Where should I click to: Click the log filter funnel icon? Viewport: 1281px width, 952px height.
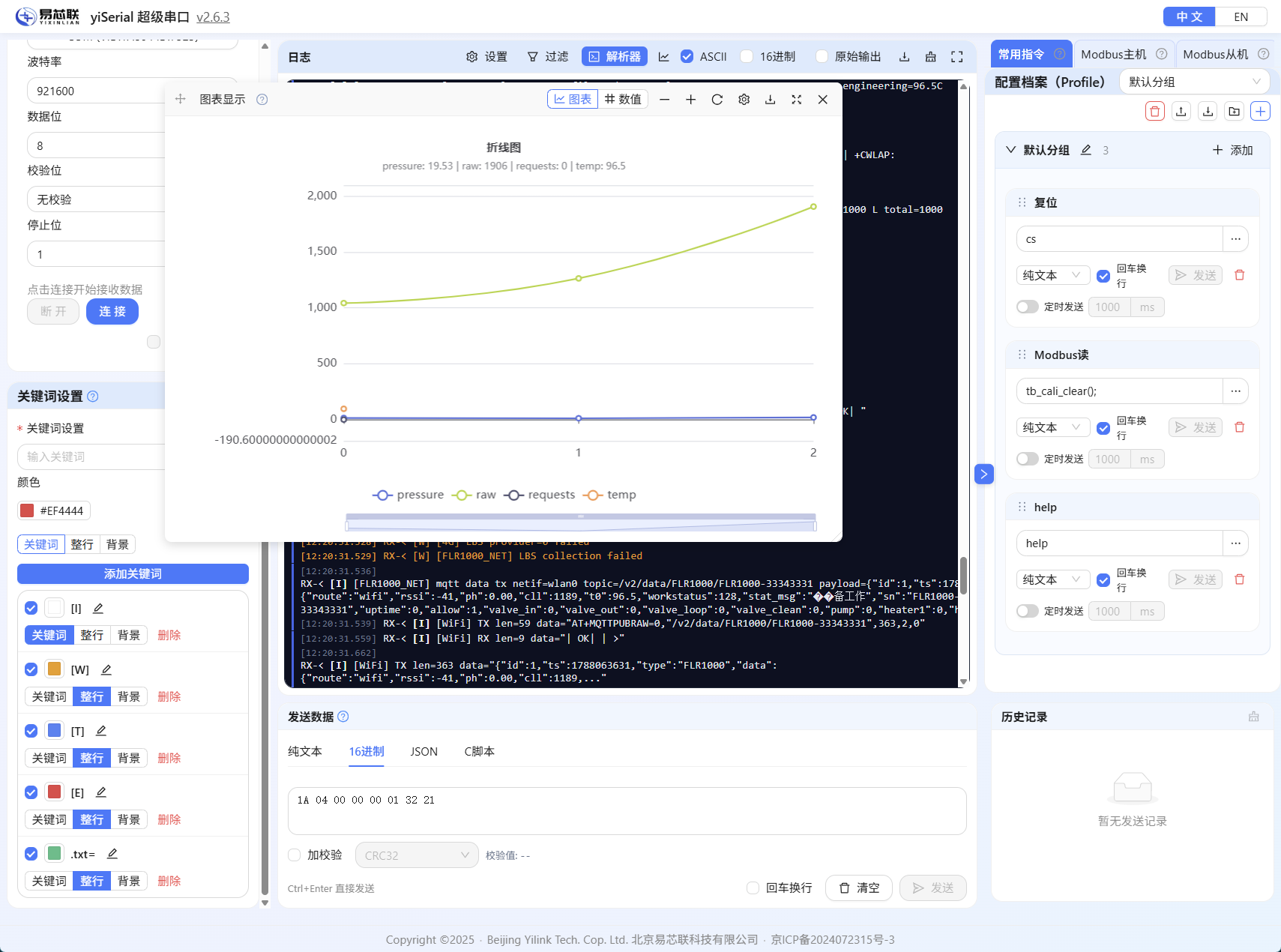pos(533,57)
